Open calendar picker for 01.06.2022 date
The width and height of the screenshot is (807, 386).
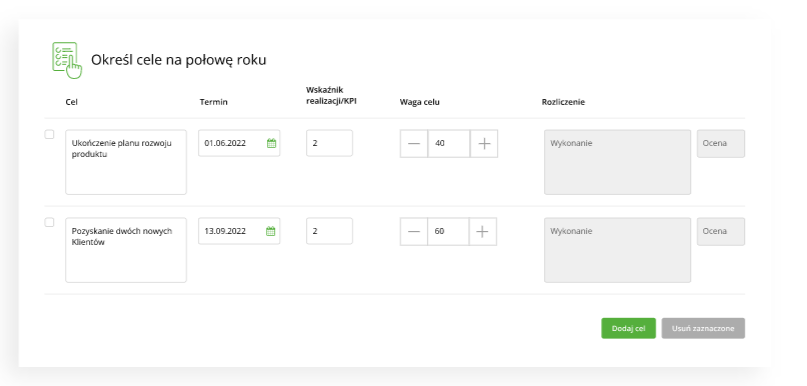tap(271, 143)
